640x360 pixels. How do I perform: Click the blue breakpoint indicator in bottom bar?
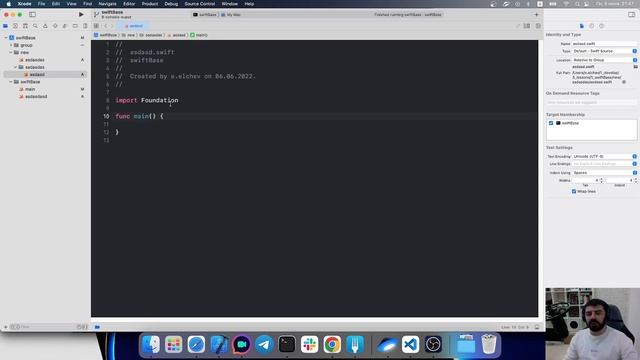coord(97,327)
